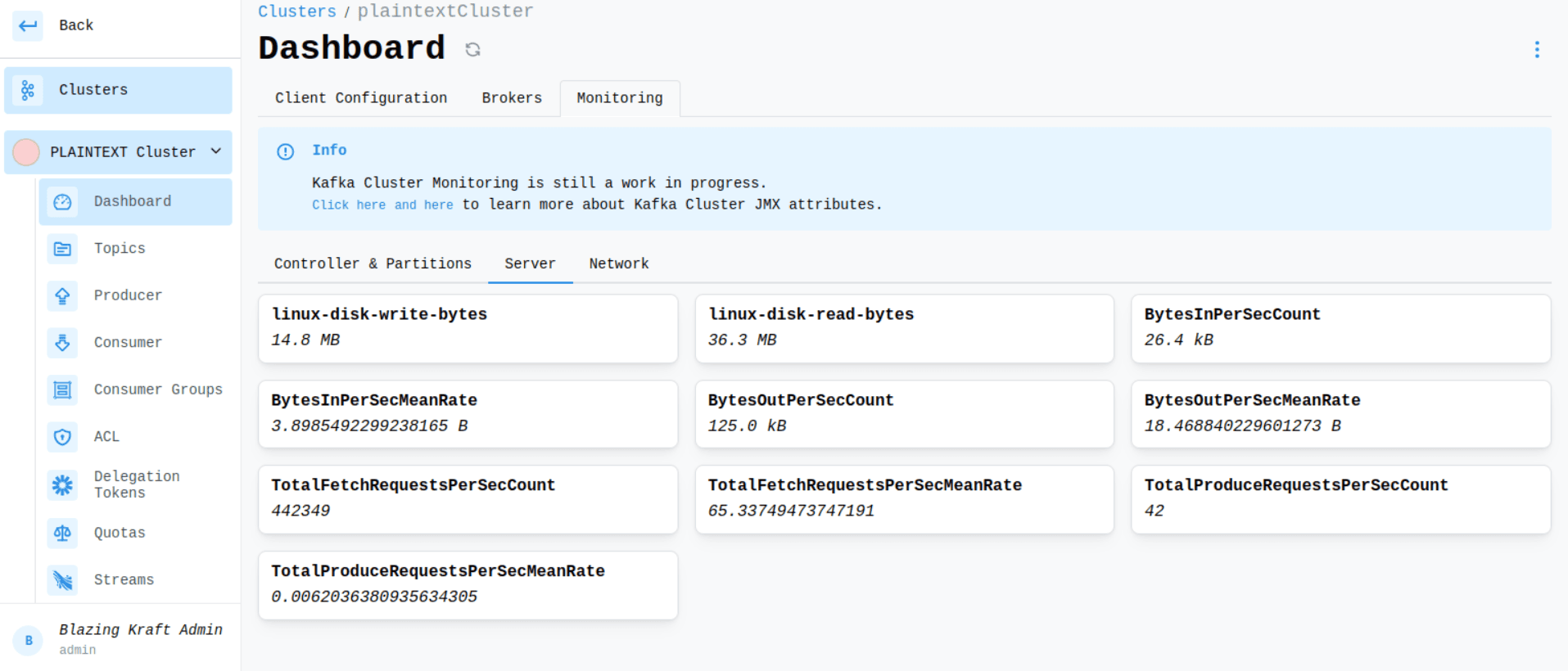The width and height of the screenshot is (1568, 671).
Task: Click the TotalProduceRequestsPerSecMeanRate card title
Action: (438, 571)
